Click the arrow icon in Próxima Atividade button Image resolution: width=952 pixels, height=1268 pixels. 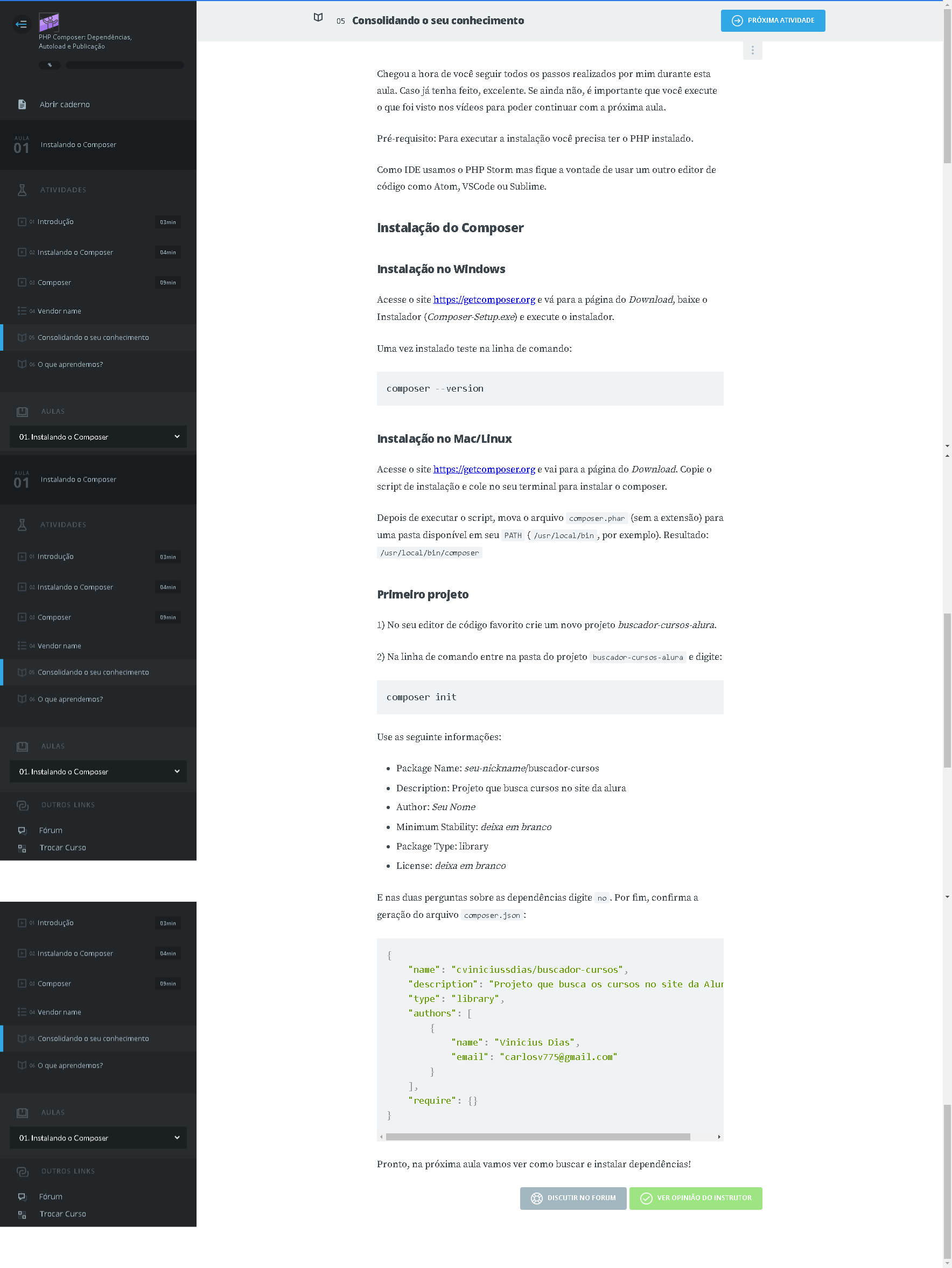coord(737,20)
